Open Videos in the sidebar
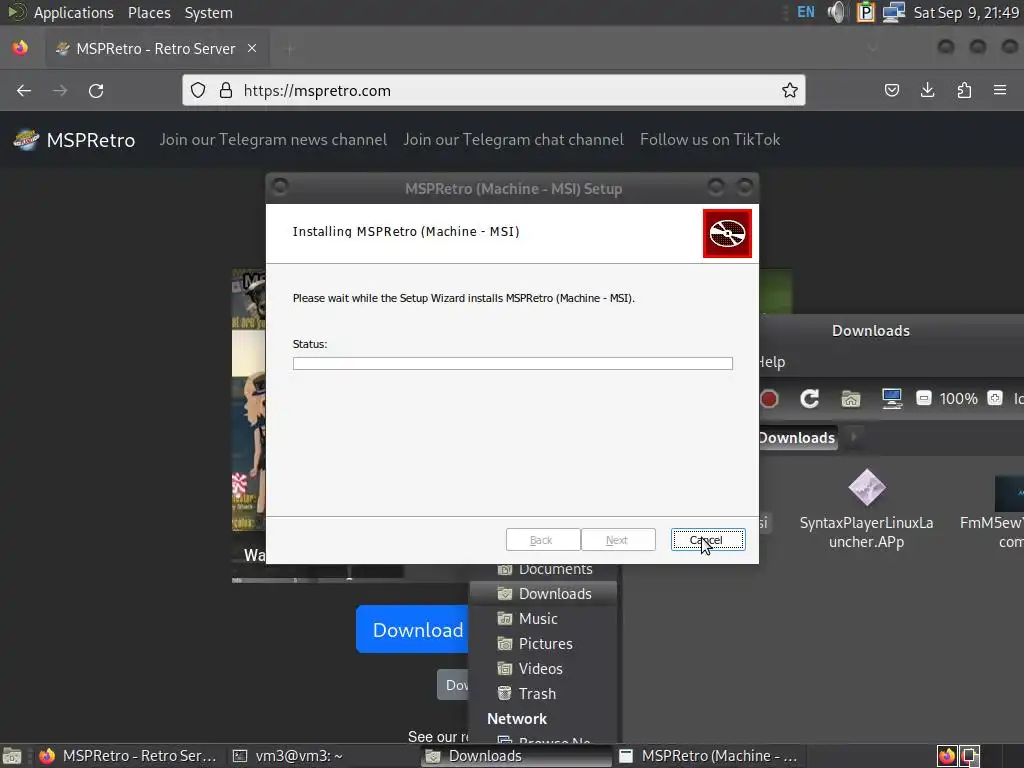 click(543, 669)
